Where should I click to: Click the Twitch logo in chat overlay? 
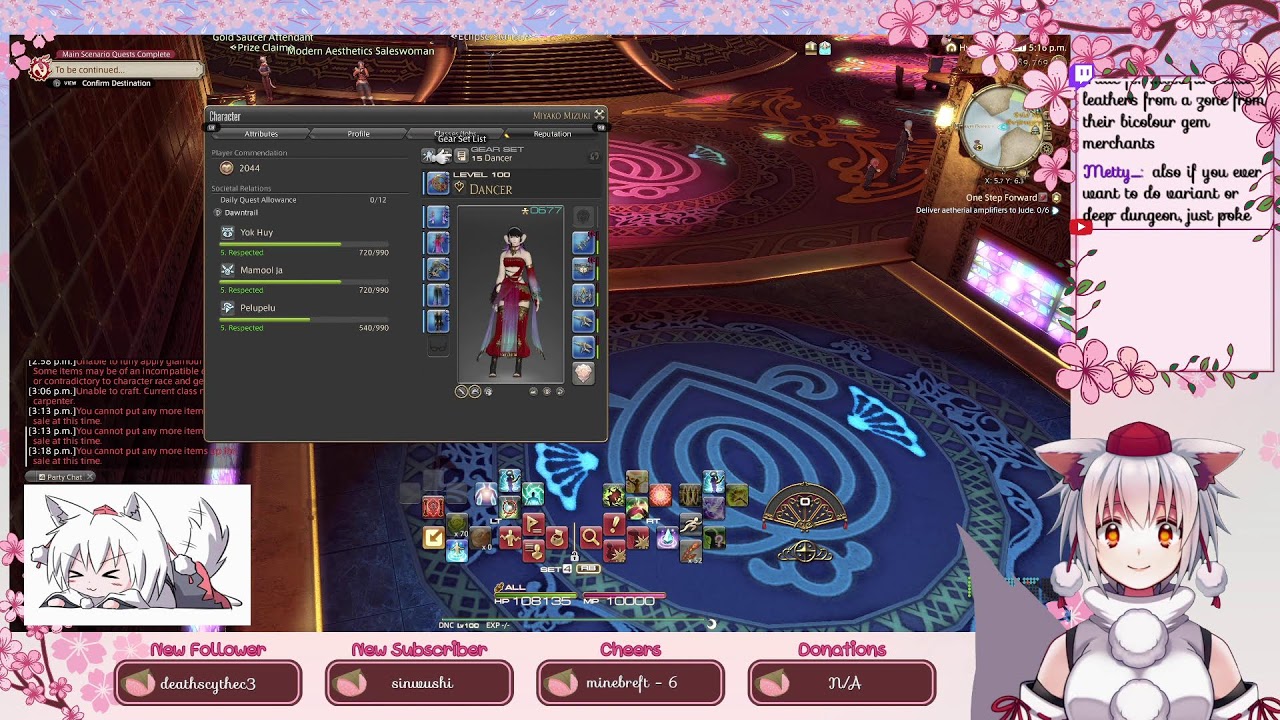[x=1082, y=74]
